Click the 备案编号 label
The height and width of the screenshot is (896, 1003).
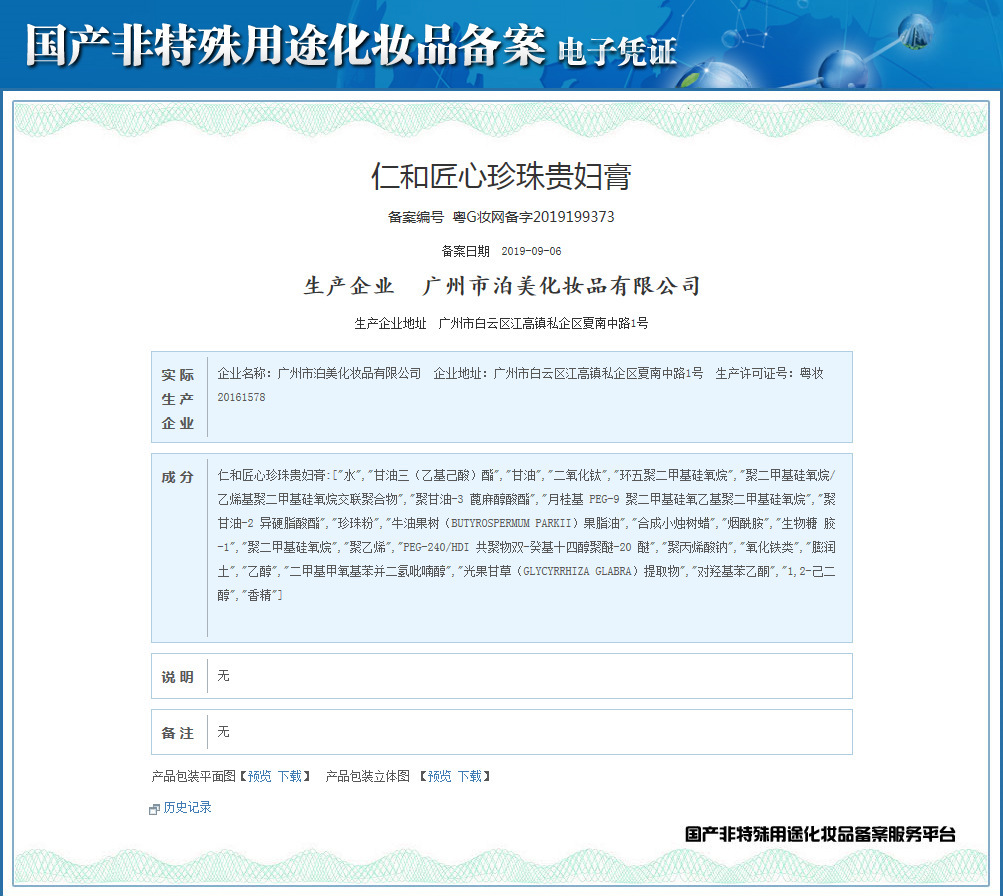coord(416,217)
